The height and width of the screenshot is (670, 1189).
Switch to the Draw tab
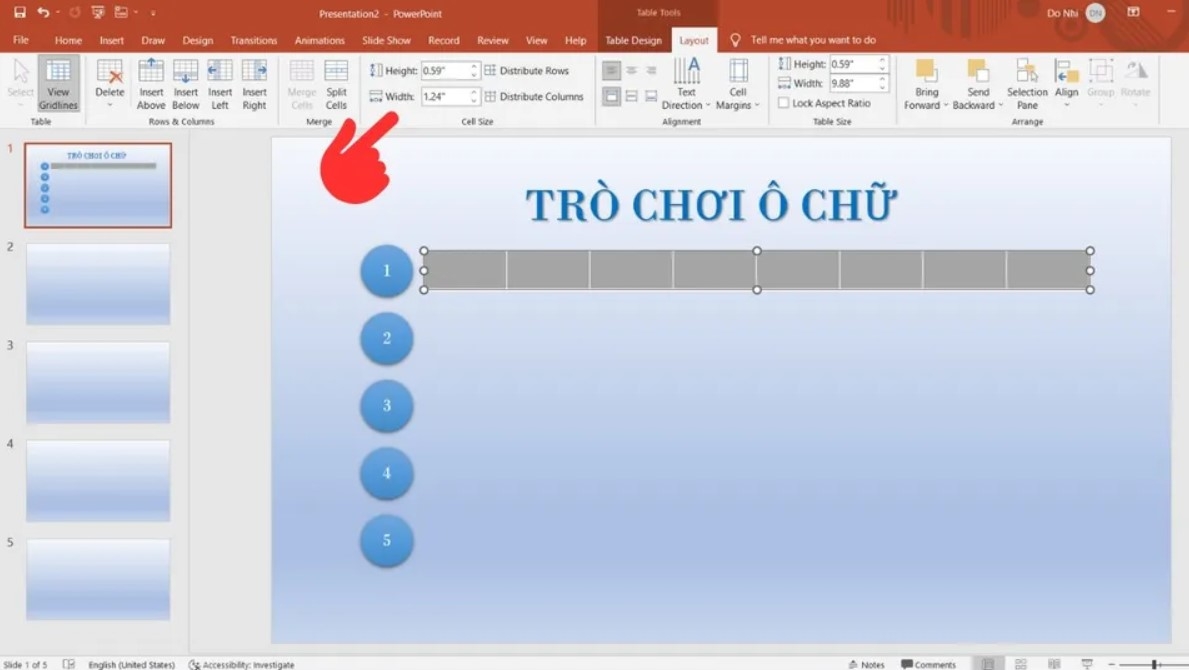coord(152,40)
